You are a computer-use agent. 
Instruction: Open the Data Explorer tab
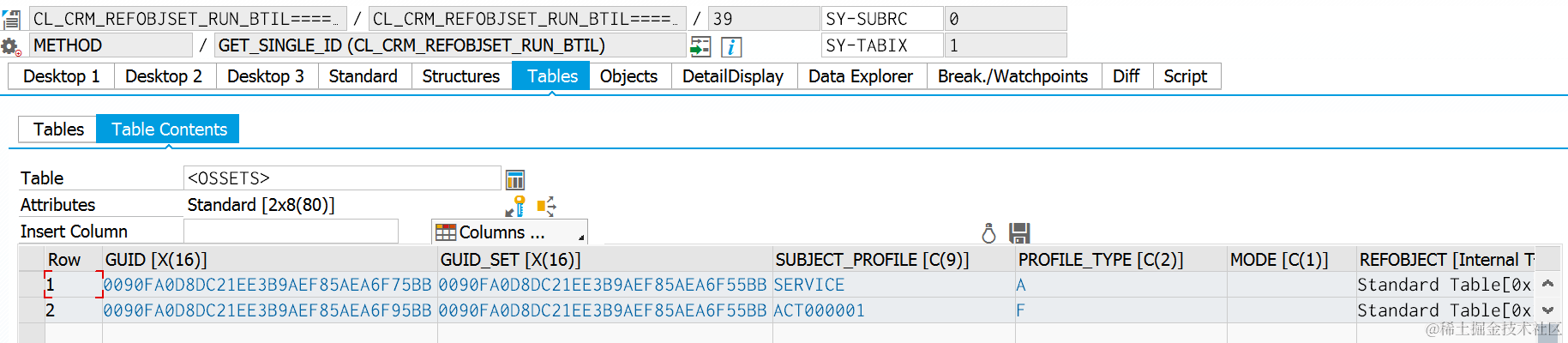point(861,76)
